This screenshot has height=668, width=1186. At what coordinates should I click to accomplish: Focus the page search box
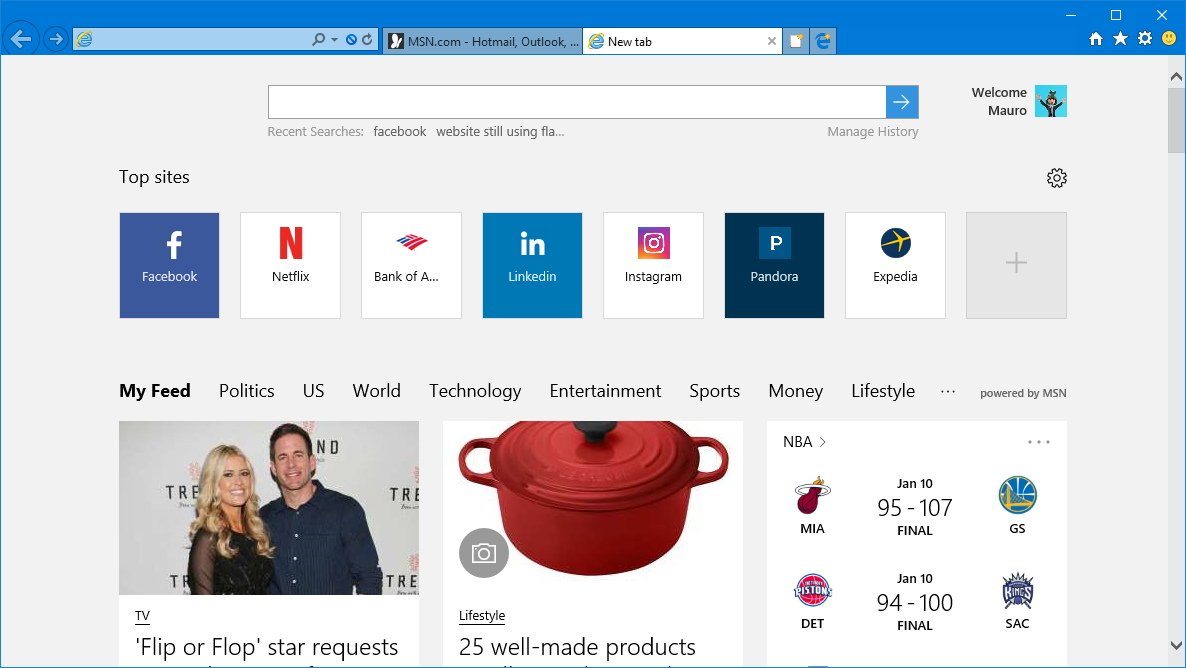(576, 102)
